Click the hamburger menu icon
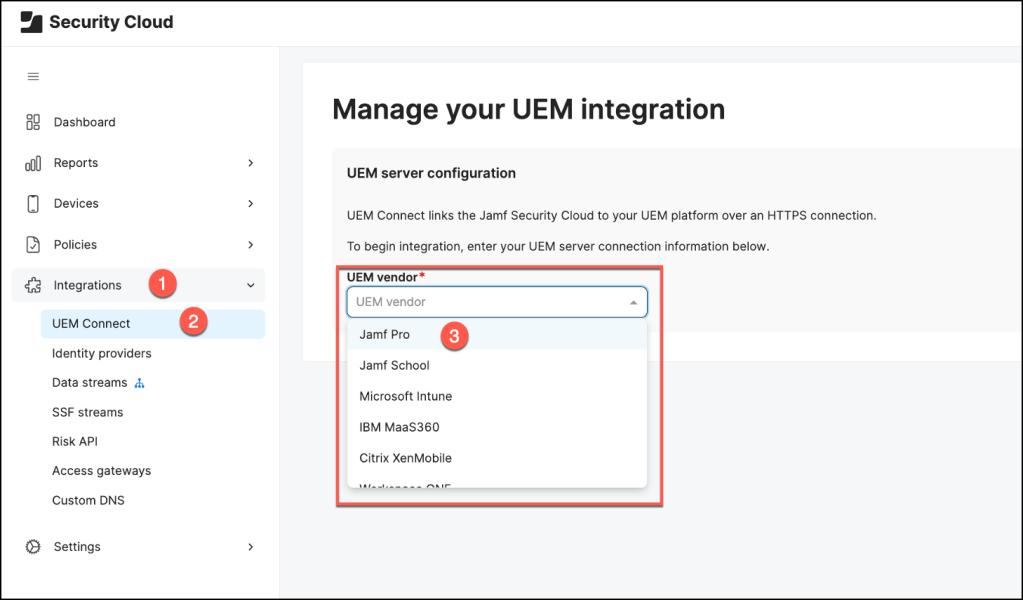The width and height of the screenshot is (1023, 600). pyautogui.click(x=33, y=77)
